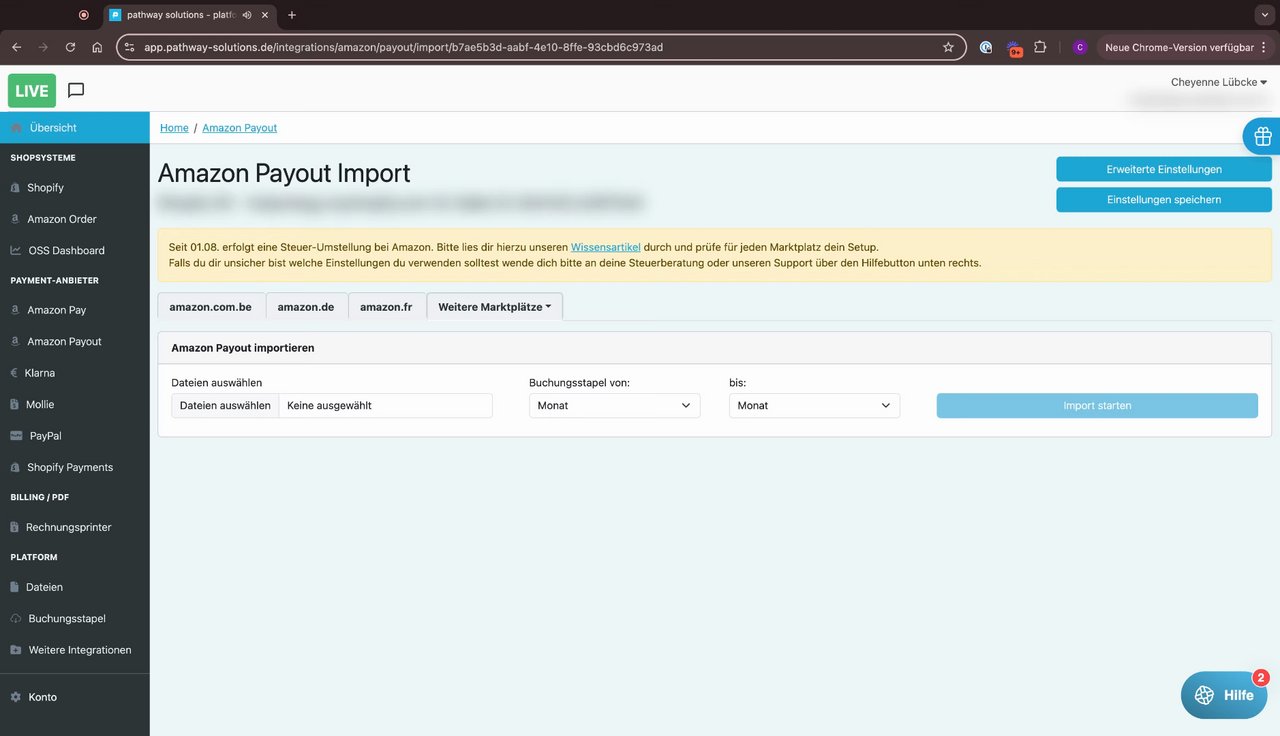Click the Keine ausgewählt file field

click(x=385, y=405)
